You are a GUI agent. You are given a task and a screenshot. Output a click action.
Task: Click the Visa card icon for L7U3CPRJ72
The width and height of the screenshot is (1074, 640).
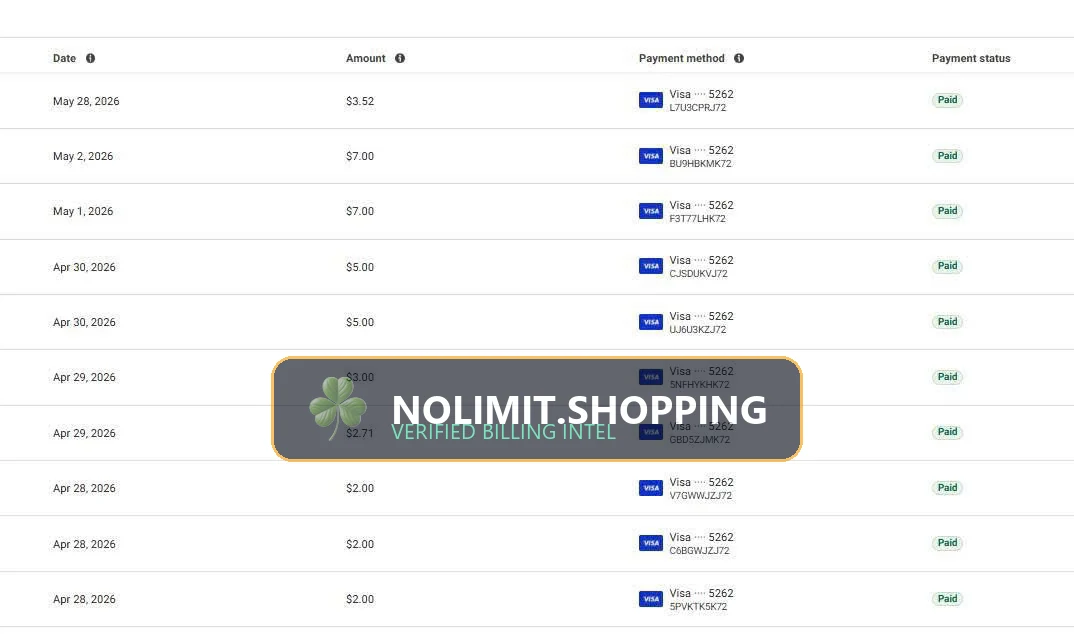(x=651, y=100)
